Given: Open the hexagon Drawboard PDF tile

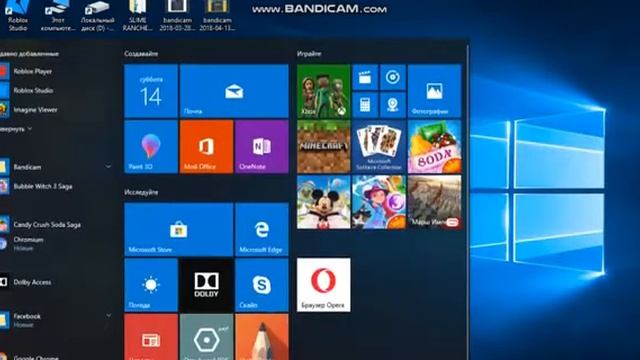Looking at the screenshot, I should [x=207, y=337].
